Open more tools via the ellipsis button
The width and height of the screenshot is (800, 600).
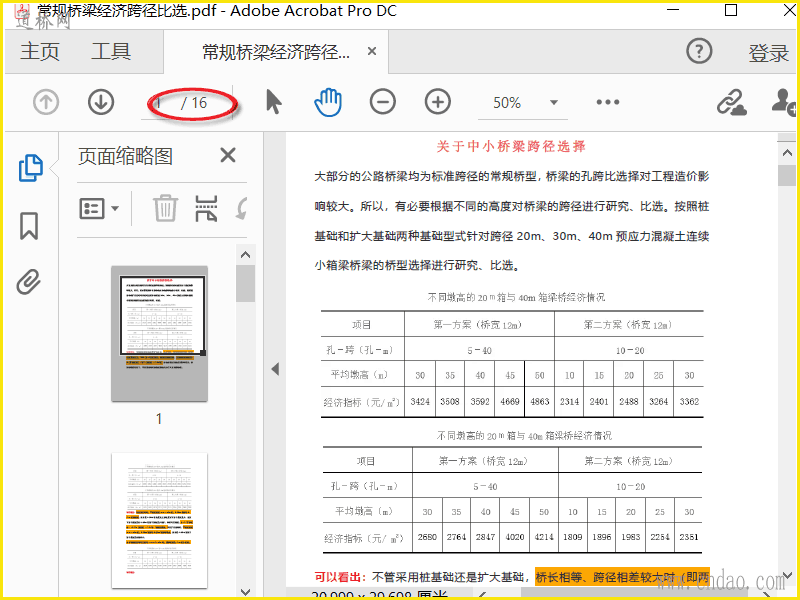pyautogui.click(x=608, y=102)
